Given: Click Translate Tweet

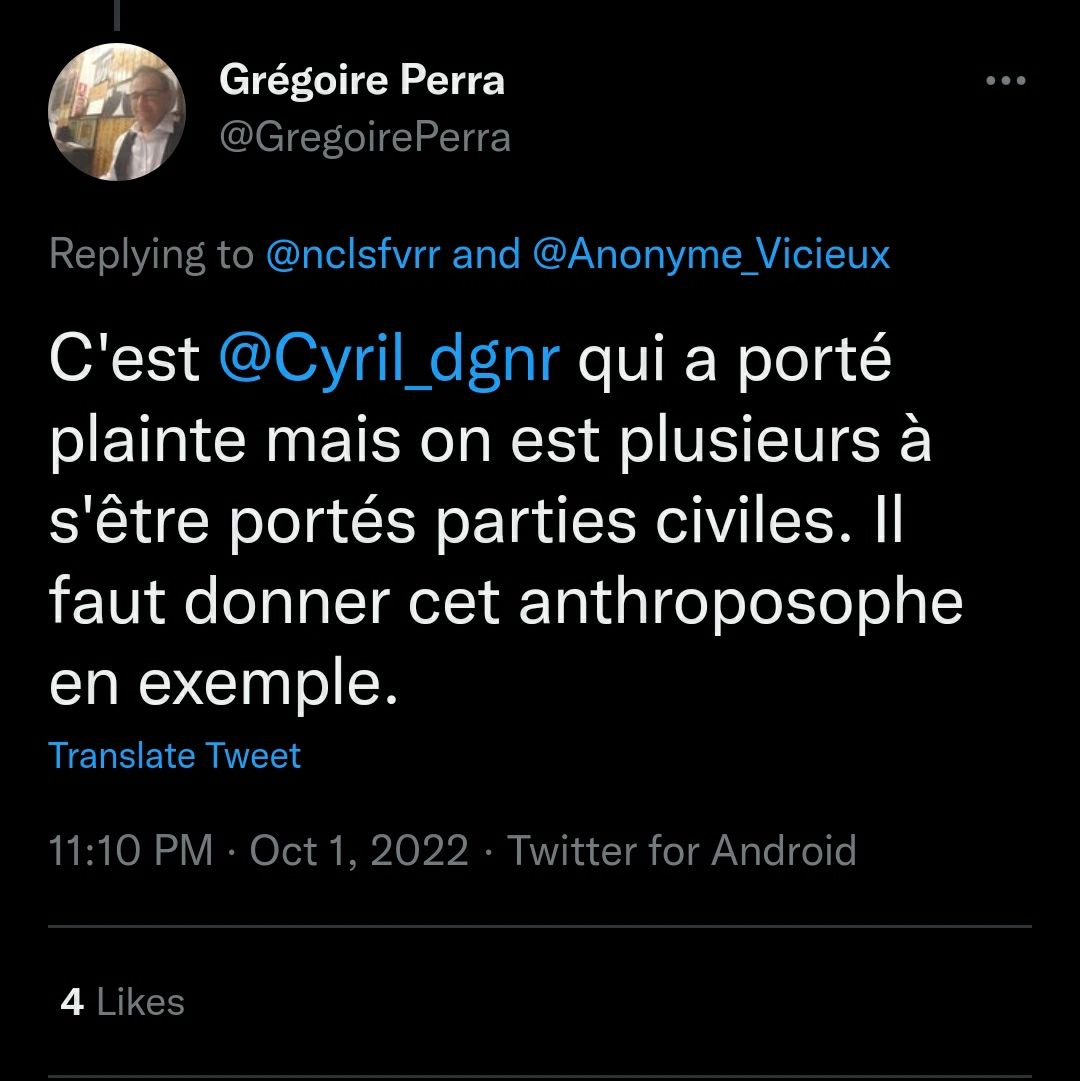Looking at the screenshot, I should pos(175,755).
